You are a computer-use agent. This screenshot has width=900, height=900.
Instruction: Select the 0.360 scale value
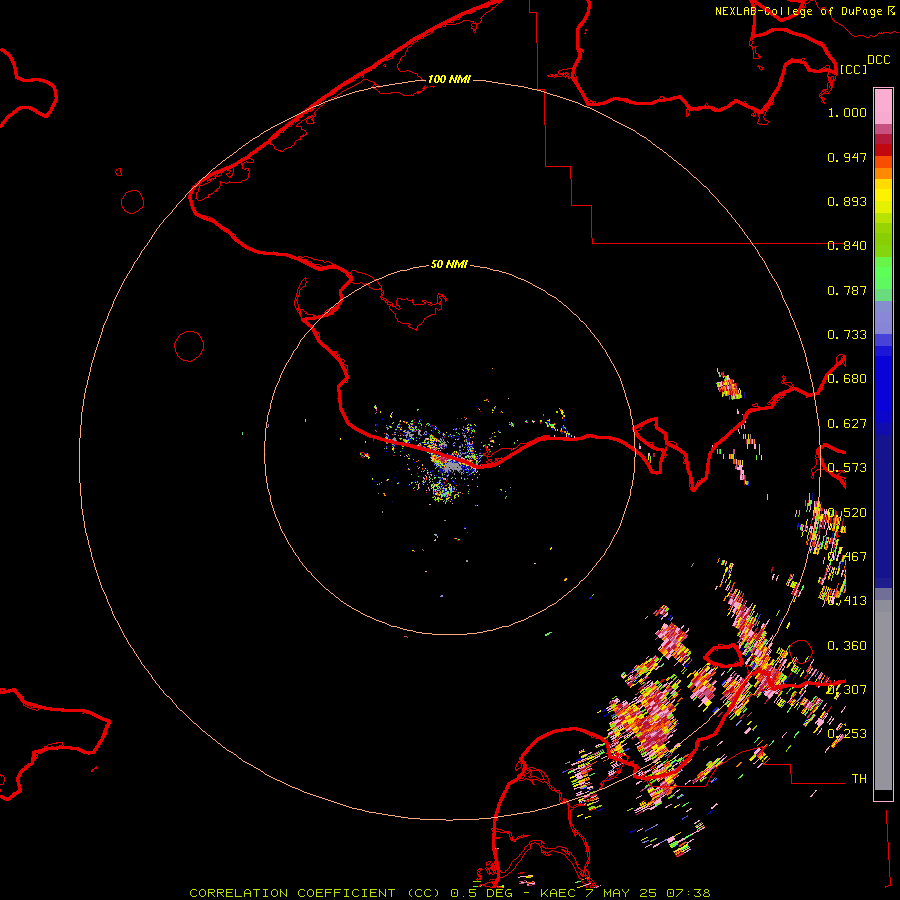[847, 646]
